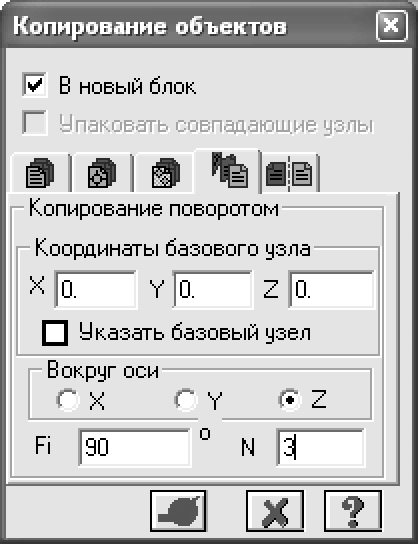Apply copying with the confirm button

(x=178, y=511)
